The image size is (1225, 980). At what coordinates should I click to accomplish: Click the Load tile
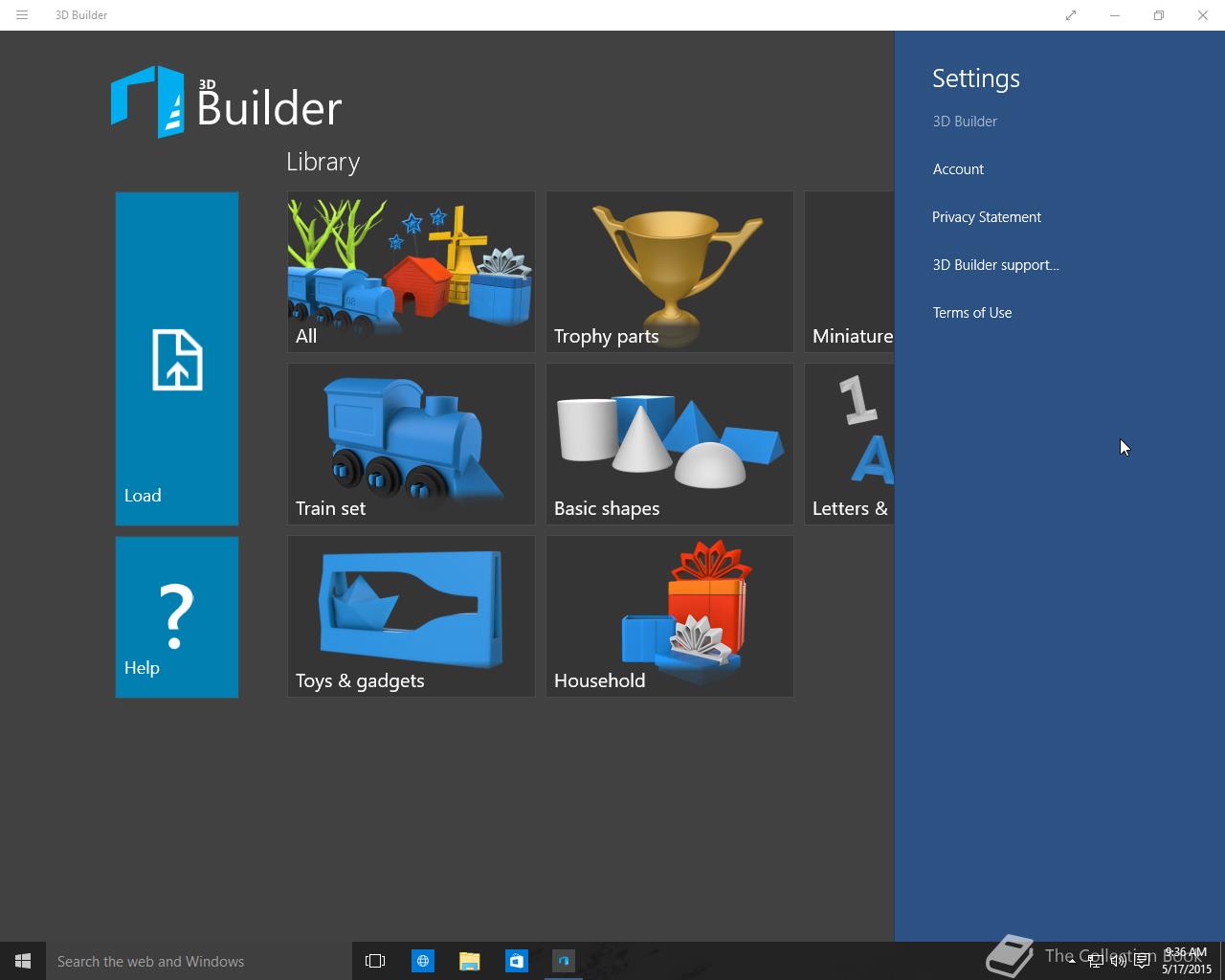coord(177,359)
